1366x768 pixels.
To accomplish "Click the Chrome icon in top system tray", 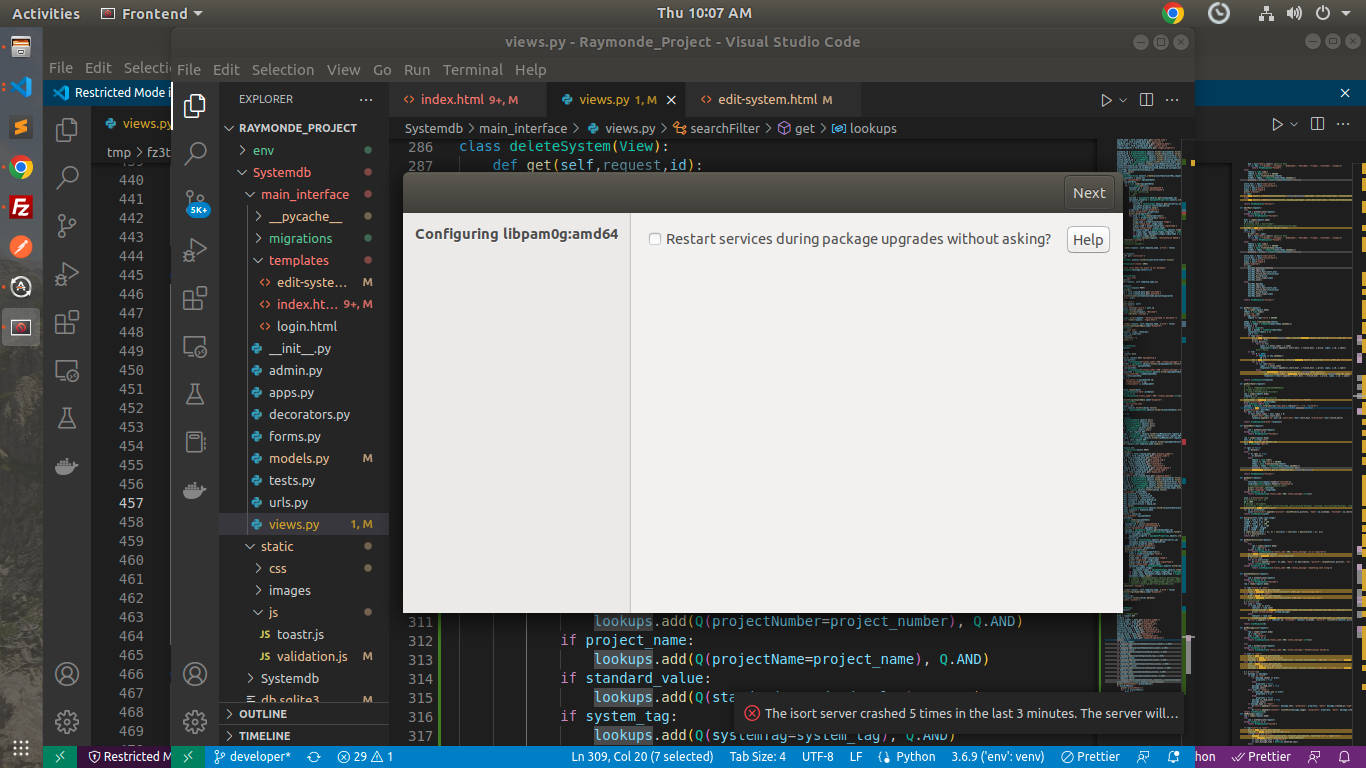I will click(x=1173, y=13).
